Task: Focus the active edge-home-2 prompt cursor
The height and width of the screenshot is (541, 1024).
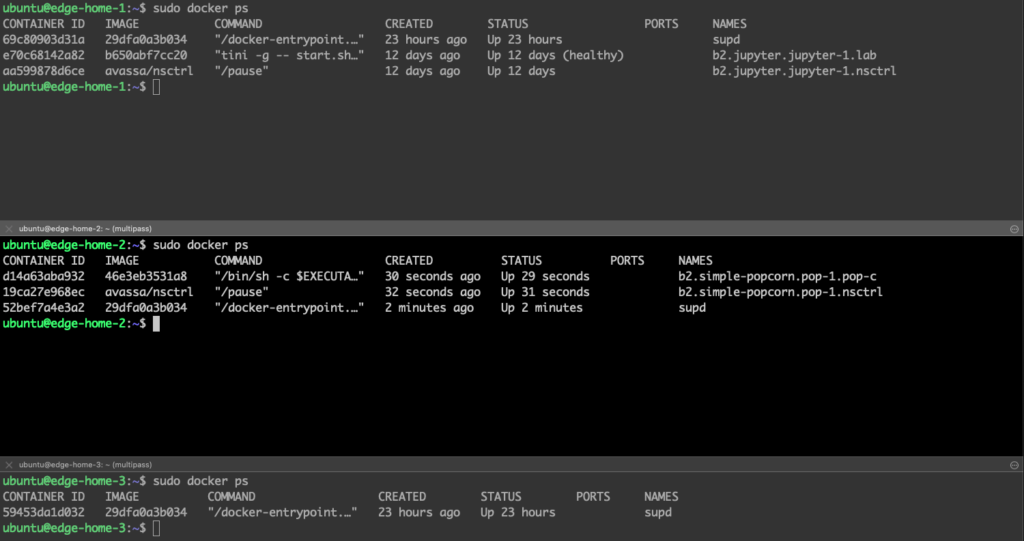Action: point(156,324)
